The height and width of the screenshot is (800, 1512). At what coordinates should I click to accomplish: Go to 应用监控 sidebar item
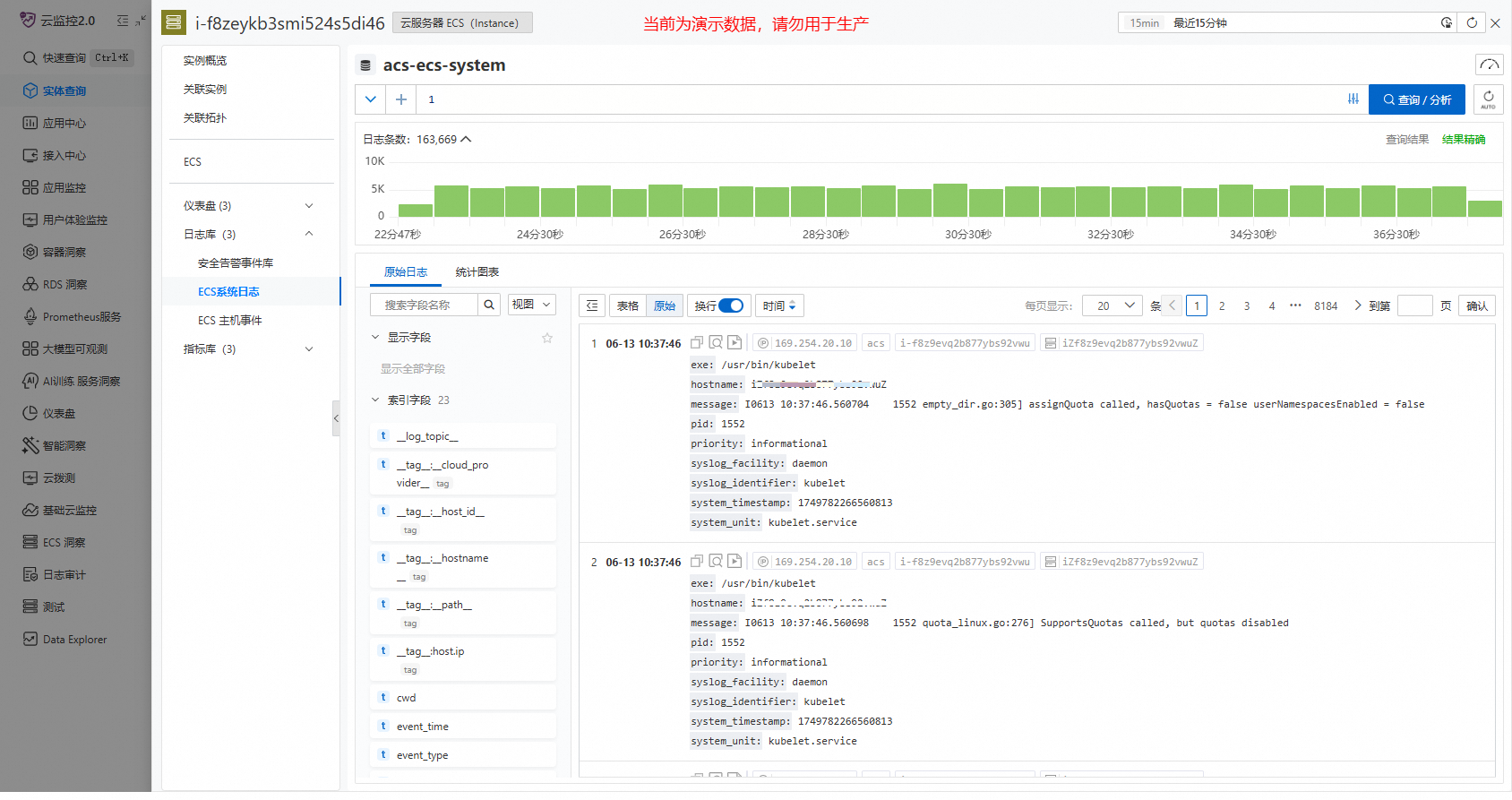[56, 187]
